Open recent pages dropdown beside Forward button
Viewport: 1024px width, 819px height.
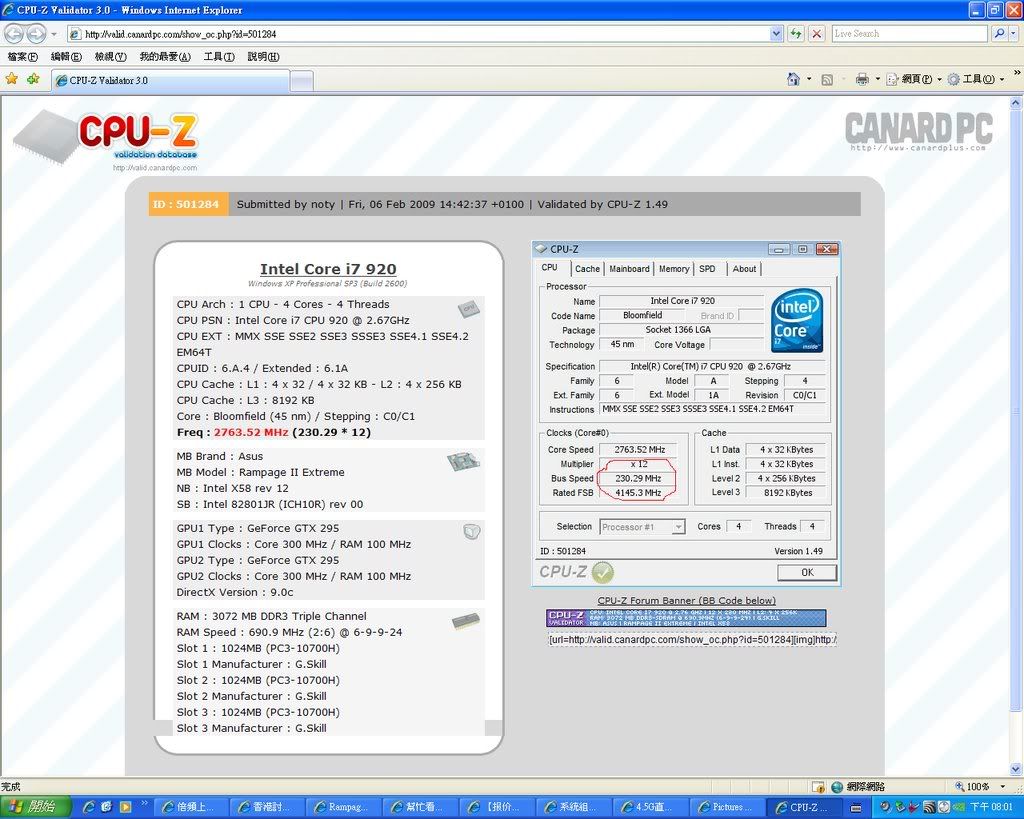tap(54, 33)
